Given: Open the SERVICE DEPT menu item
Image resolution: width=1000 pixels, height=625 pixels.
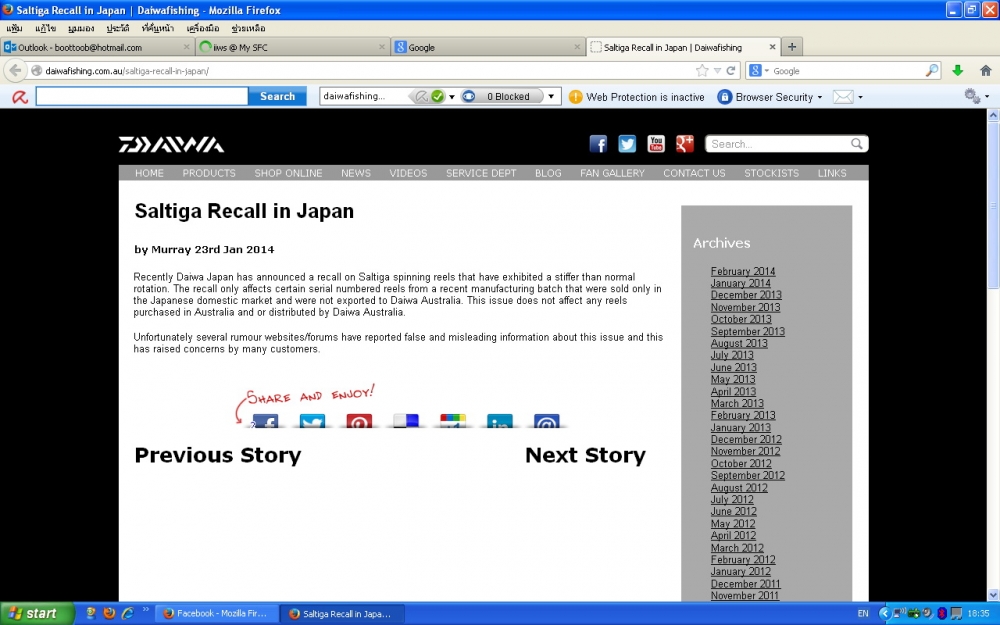Looking at the screenshot, I should point(481,173).
